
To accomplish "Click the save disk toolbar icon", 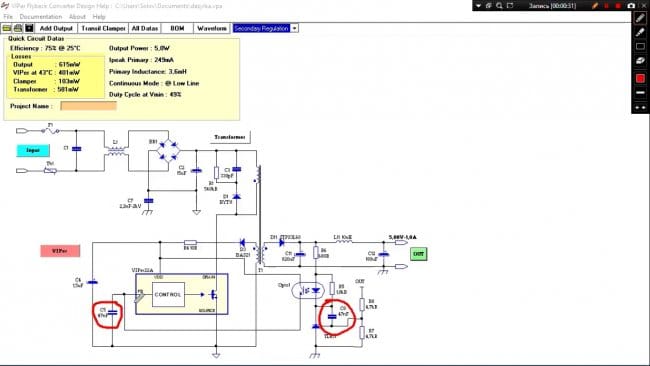I will point(29,28).
